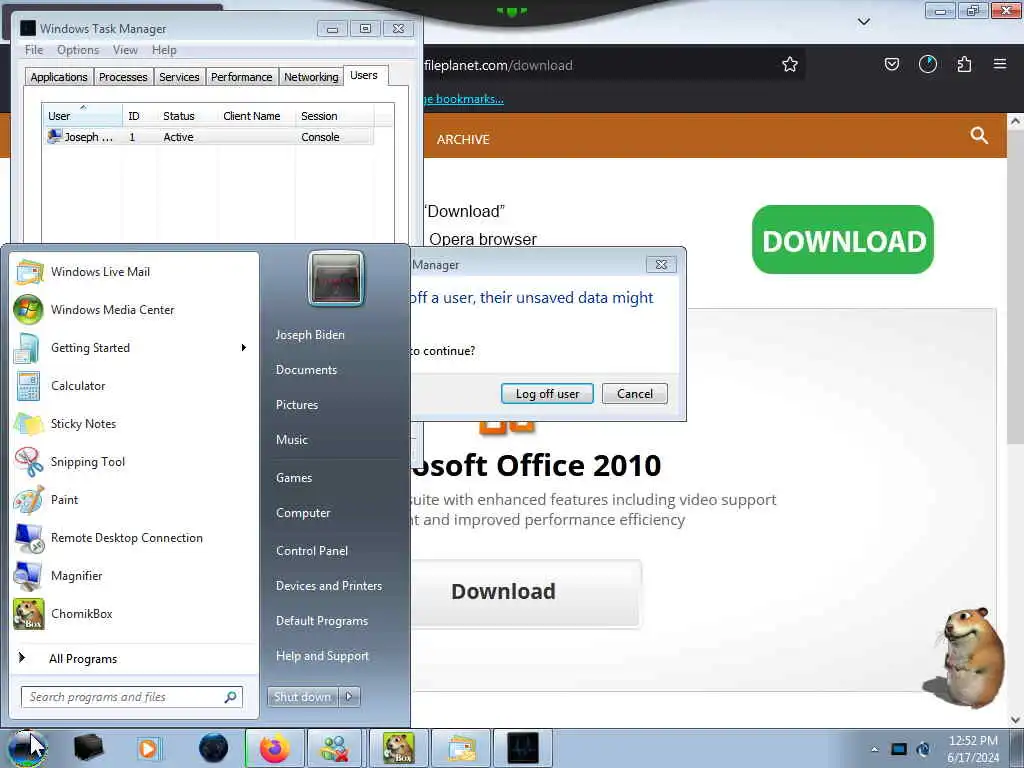Open the File menu in Task Manager
1024x768 pixels.
[34, 50]
